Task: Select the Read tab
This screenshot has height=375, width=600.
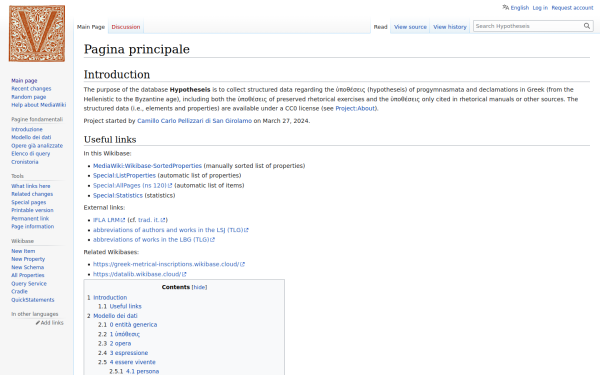Action: pyautogui.click(x=380, y=27)
